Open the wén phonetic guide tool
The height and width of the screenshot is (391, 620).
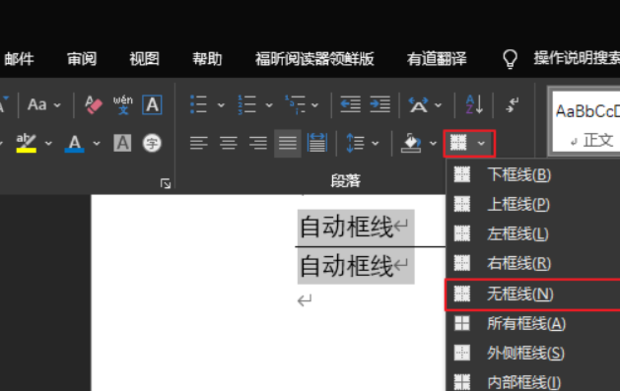pos(123,105)
